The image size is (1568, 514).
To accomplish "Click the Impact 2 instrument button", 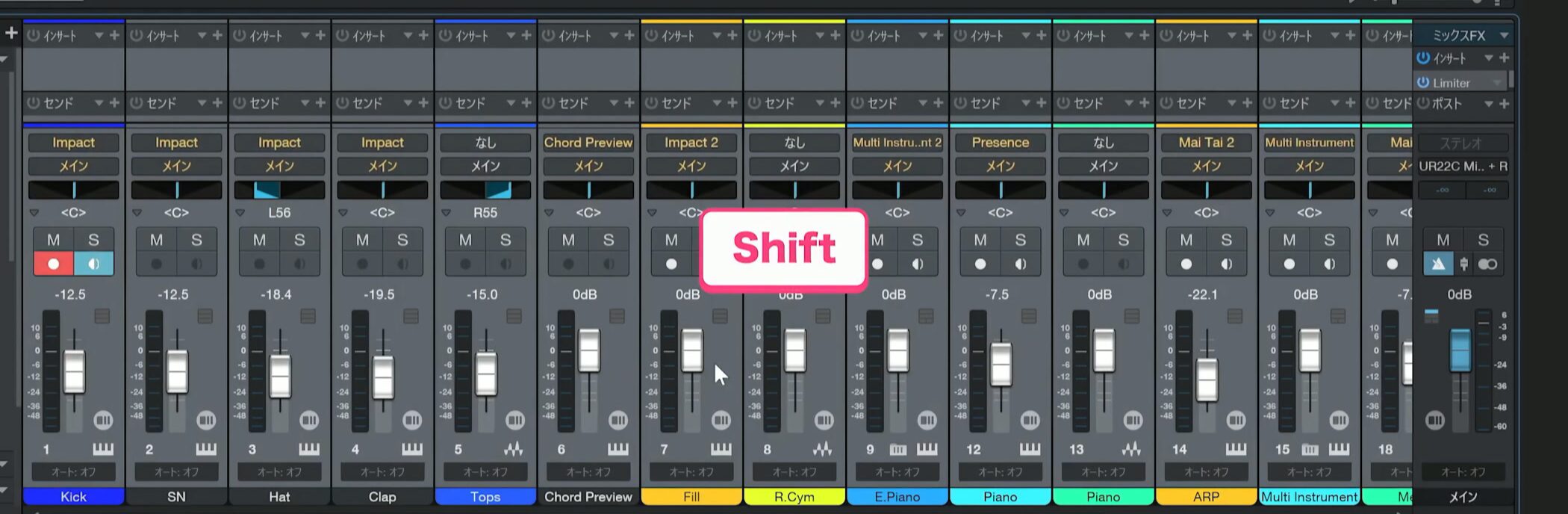I will pos(691,142).
